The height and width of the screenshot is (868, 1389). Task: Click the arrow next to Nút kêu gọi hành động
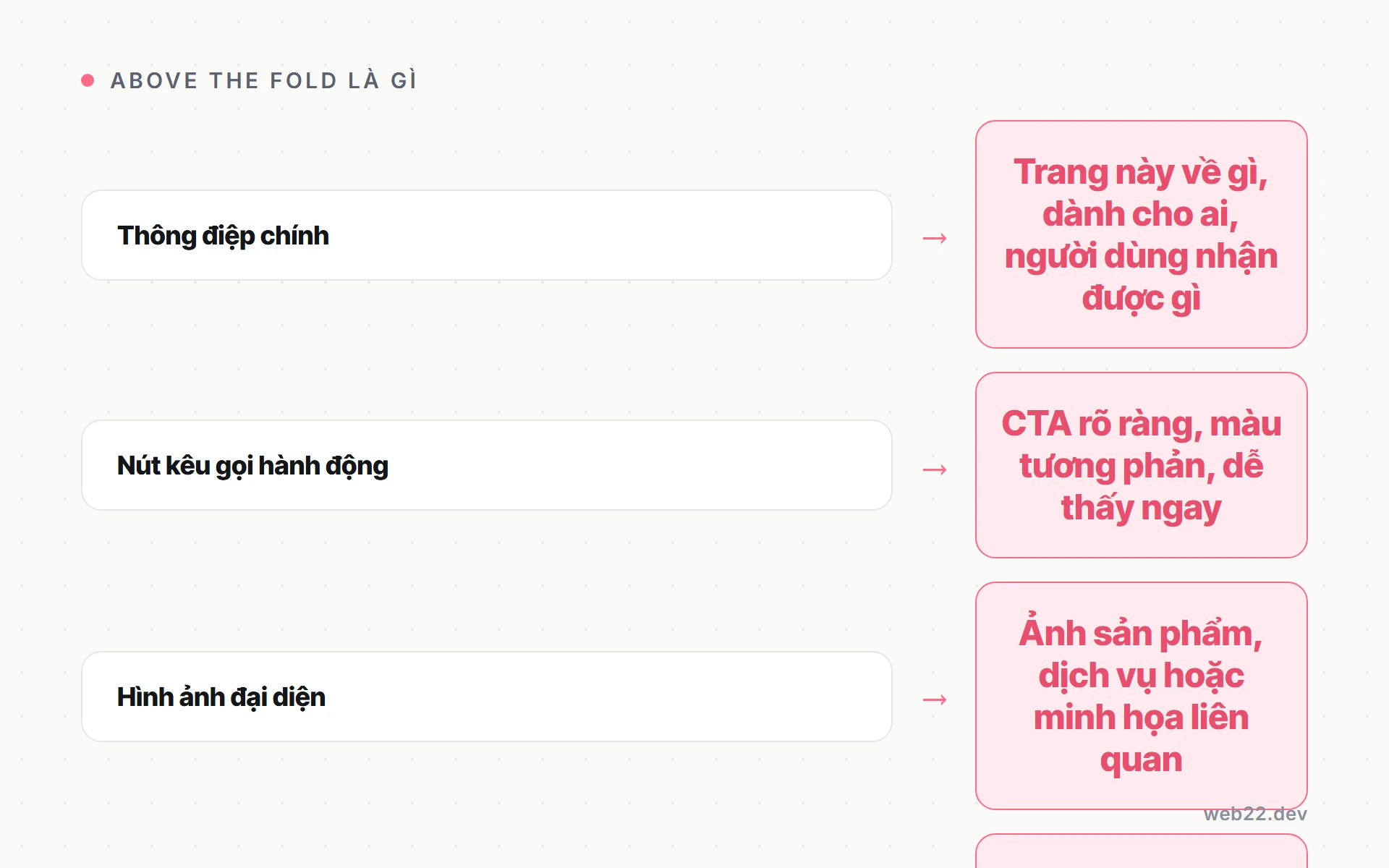click(x=935, y=469)
